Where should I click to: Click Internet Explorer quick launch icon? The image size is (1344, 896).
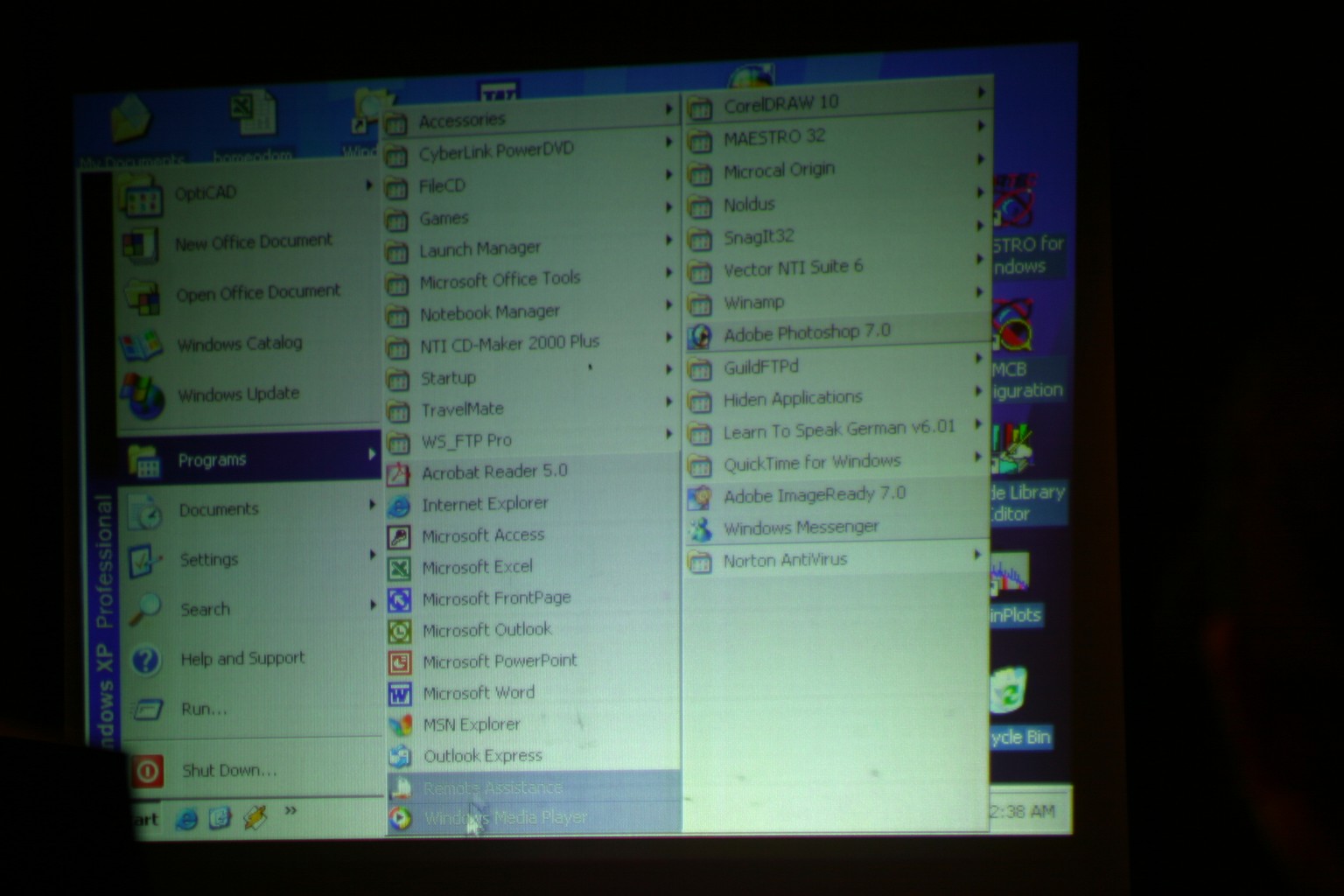[186, 820]
